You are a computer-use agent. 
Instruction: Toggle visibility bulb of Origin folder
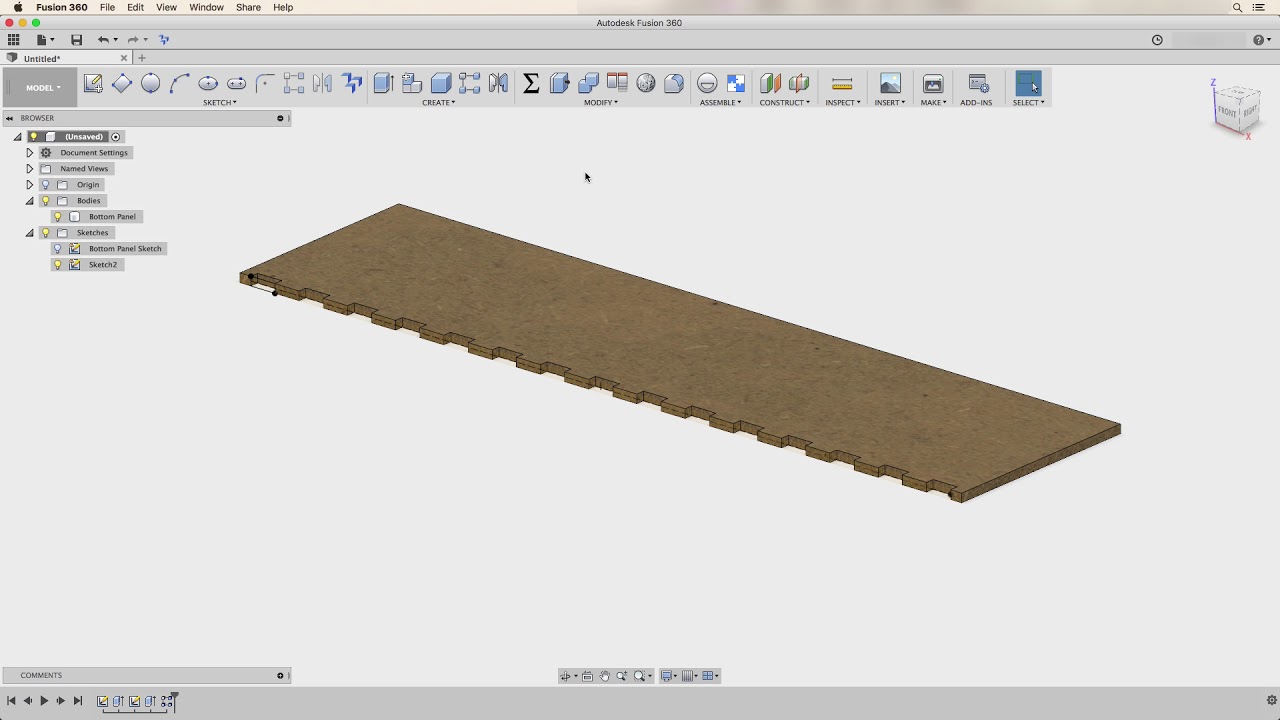click(x=45, y=185)
